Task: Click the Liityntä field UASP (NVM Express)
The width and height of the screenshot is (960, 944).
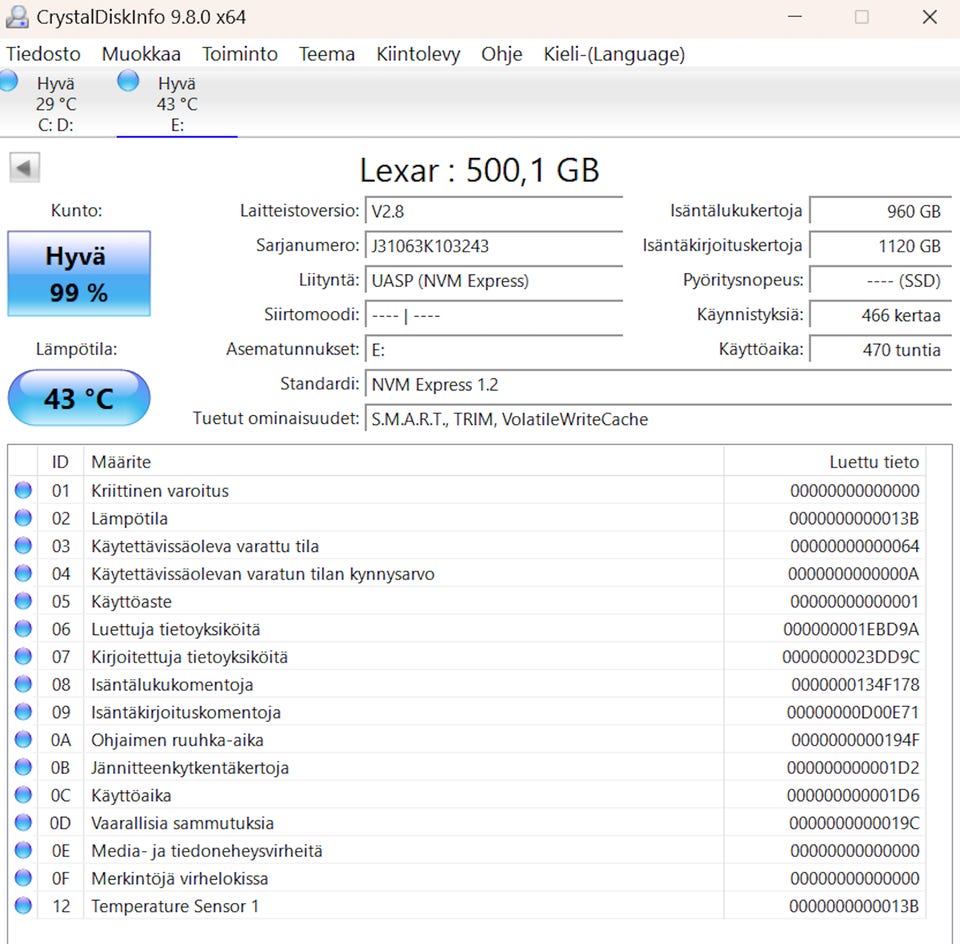Action: 493,280
